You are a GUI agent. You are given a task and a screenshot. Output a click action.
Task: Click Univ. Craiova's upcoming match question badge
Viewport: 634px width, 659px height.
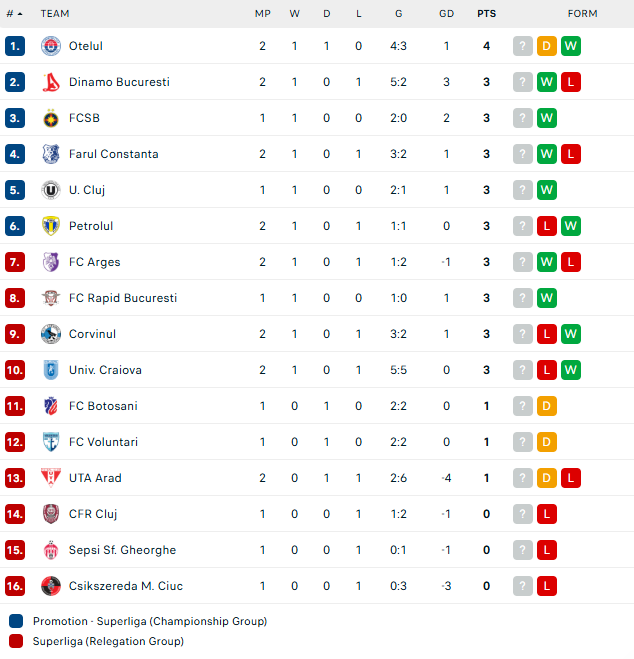[523, 370]
